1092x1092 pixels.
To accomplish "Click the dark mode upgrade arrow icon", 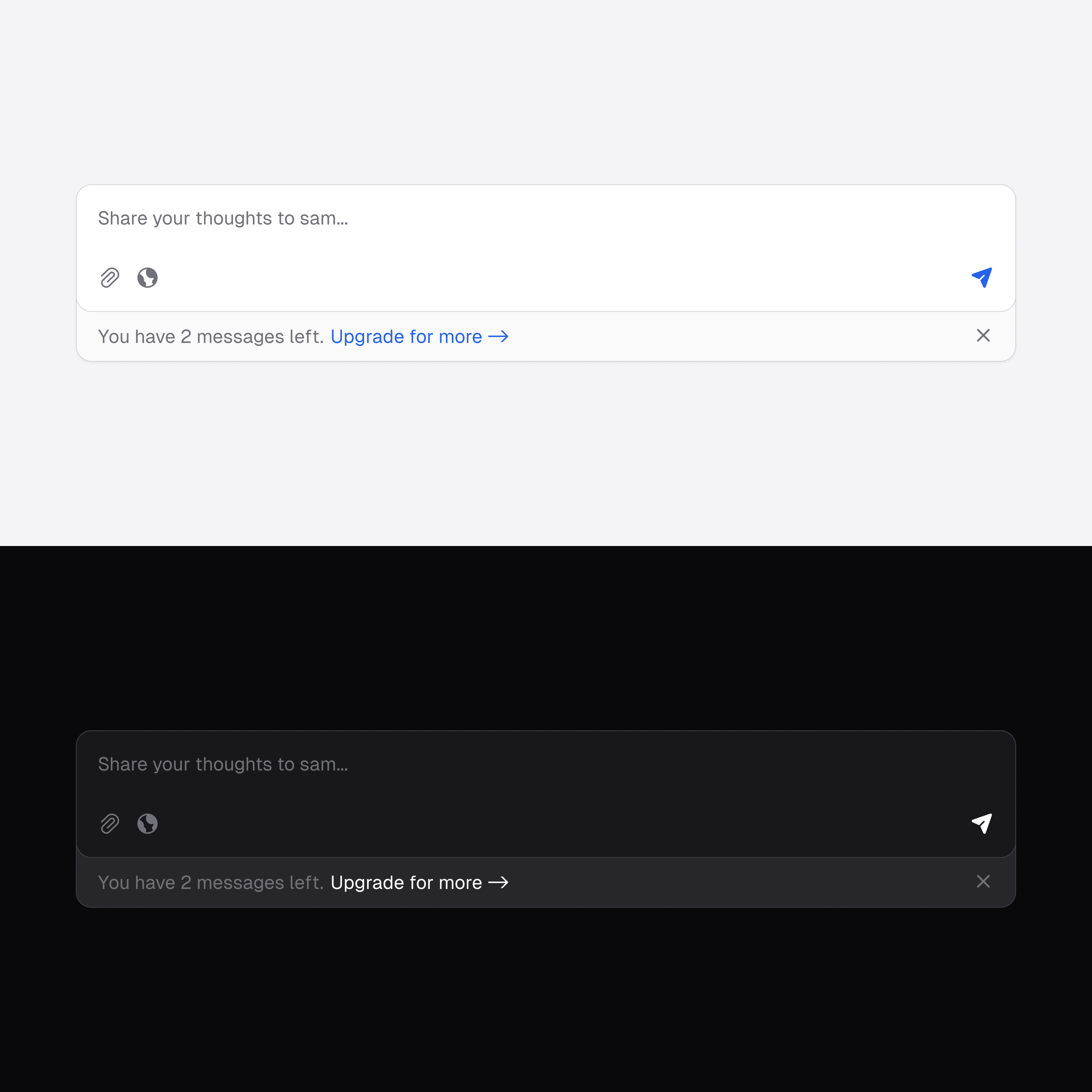I will coord(500,882).
